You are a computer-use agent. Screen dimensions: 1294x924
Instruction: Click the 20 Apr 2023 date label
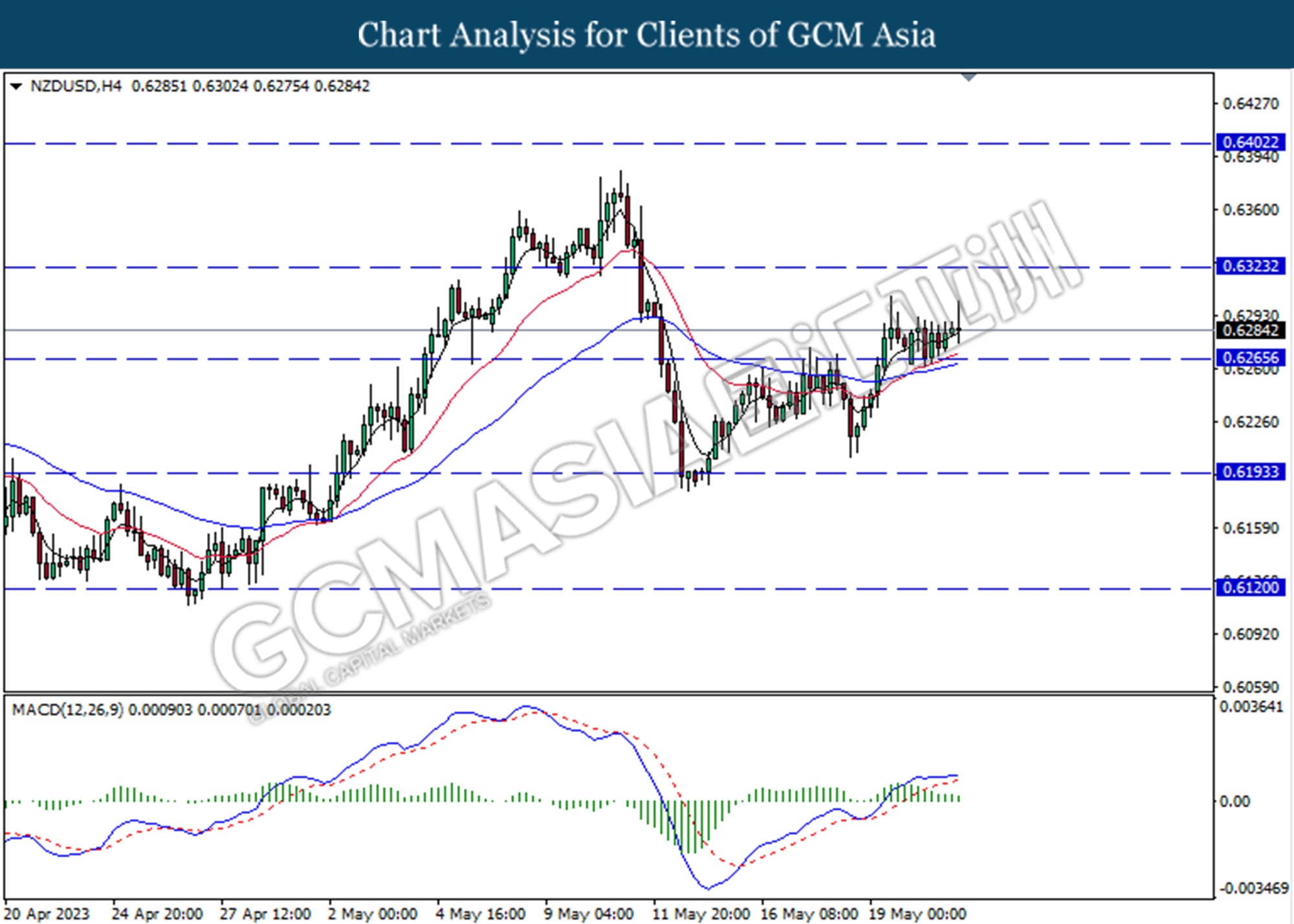[x=47, y=914]
